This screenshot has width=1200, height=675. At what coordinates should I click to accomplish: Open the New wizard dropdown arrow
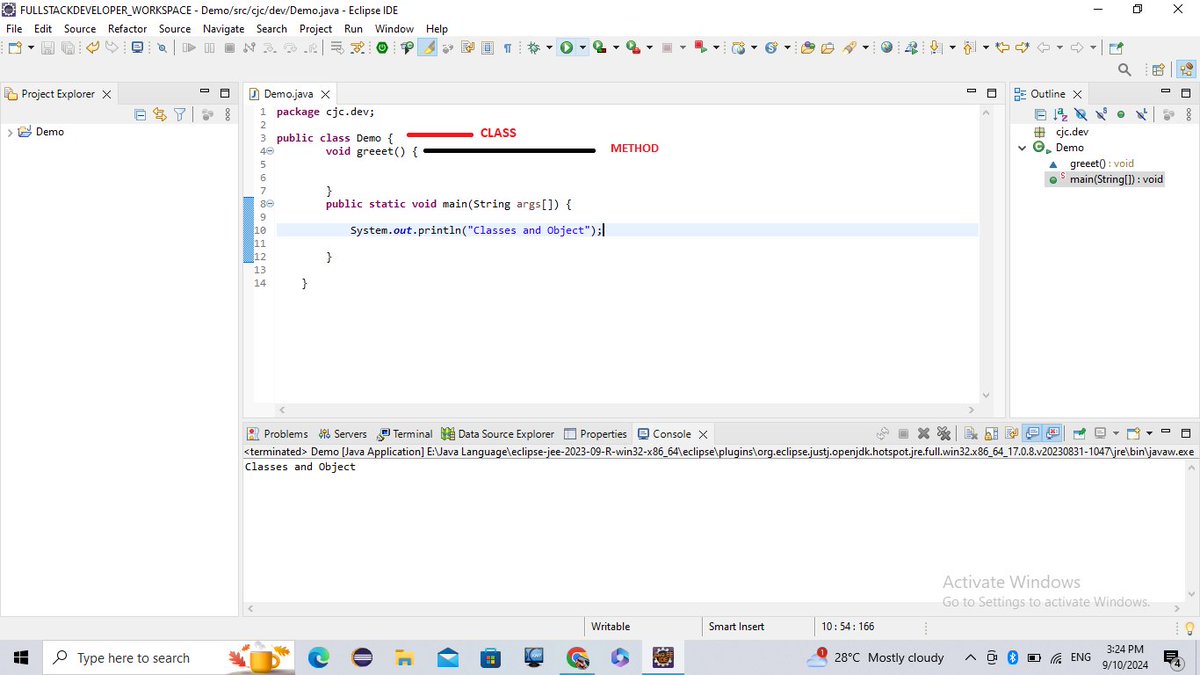(31, 47)
